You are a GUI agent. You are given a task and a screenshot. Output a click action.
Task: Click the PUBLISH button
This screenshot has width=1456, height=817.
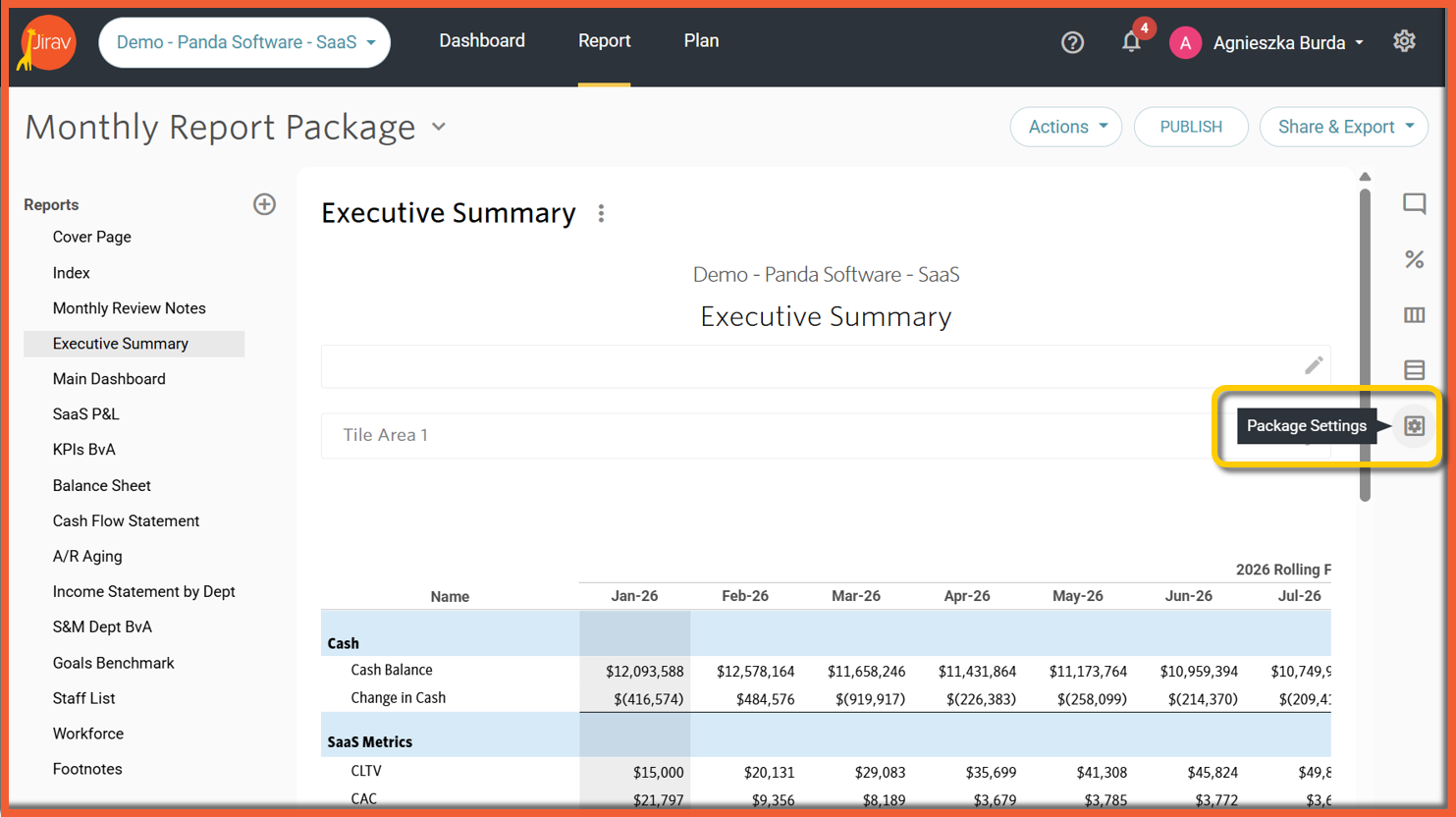click(x=1191, y=127)
